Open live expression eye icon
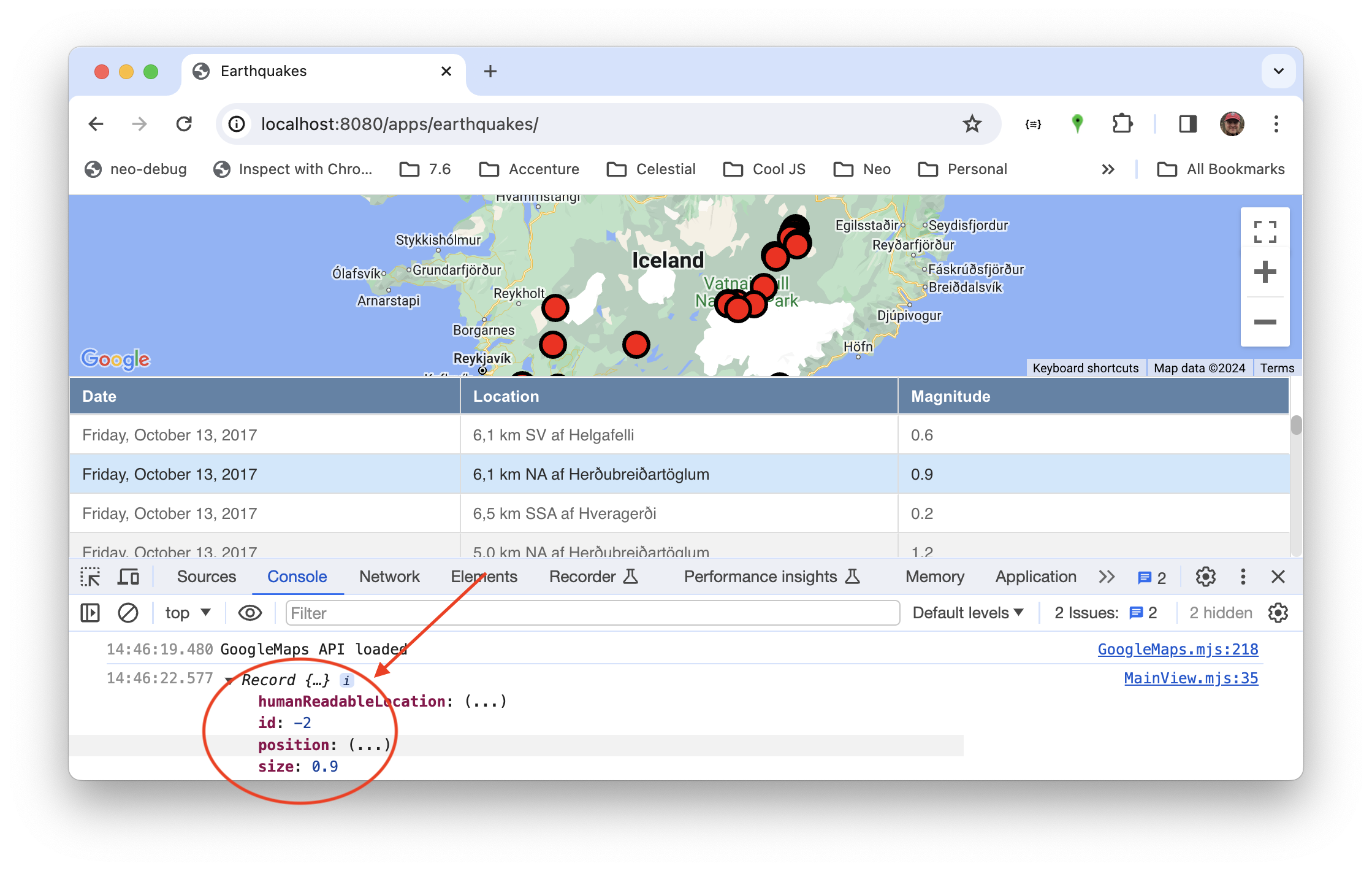Image resolution: width=1372 pixels, height=871 pixels. (250, 613)
